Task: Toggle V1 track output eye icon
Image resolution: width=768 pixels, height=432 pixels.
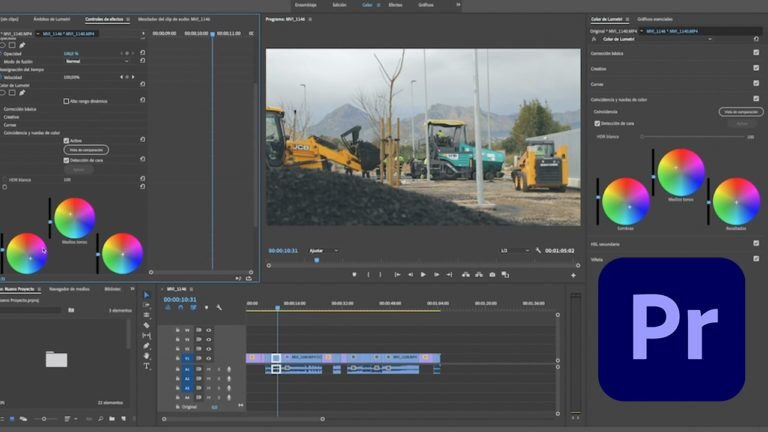Action: coord(209,359)
